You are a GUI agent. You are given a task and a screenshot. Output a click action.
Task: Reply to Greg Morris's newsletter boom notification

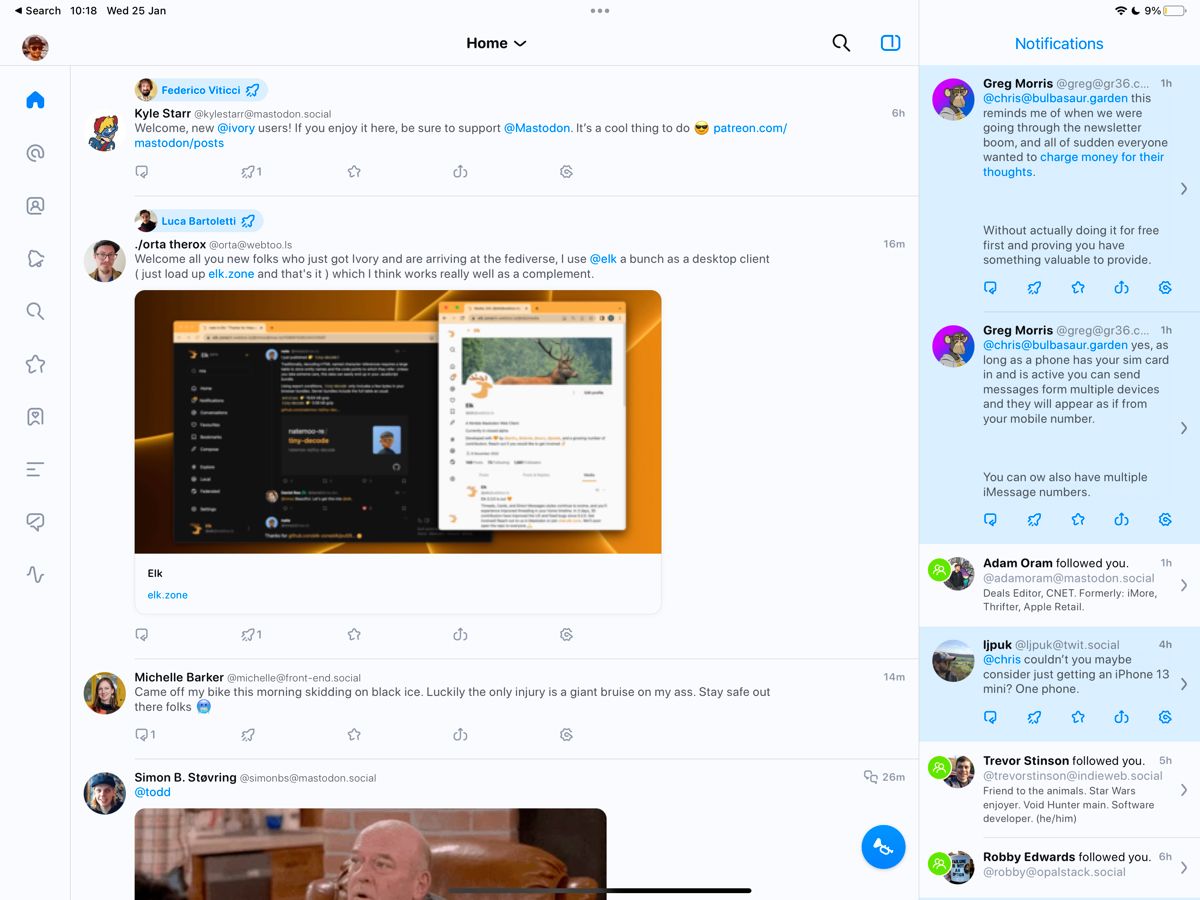tap(990, 288)
